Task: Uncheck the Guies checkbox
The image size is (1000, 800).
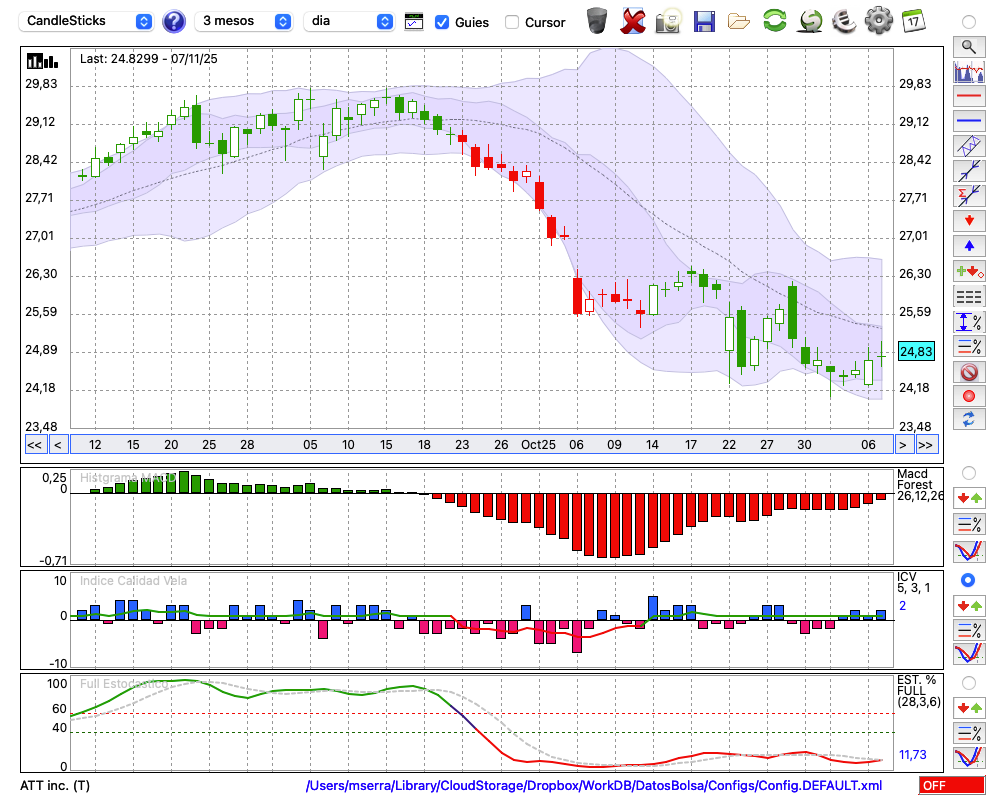Action: point(442,22)
